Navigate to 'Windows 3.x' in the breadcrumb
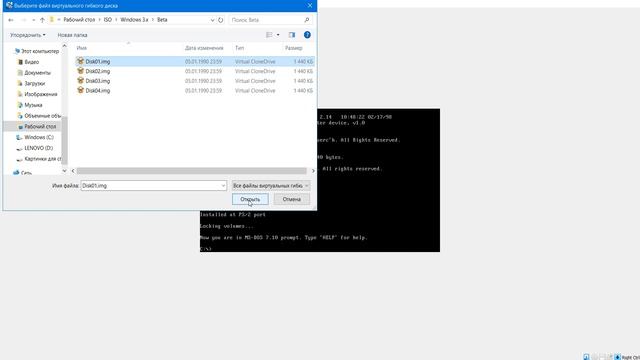The image size is (640, 360). (134, 20)
